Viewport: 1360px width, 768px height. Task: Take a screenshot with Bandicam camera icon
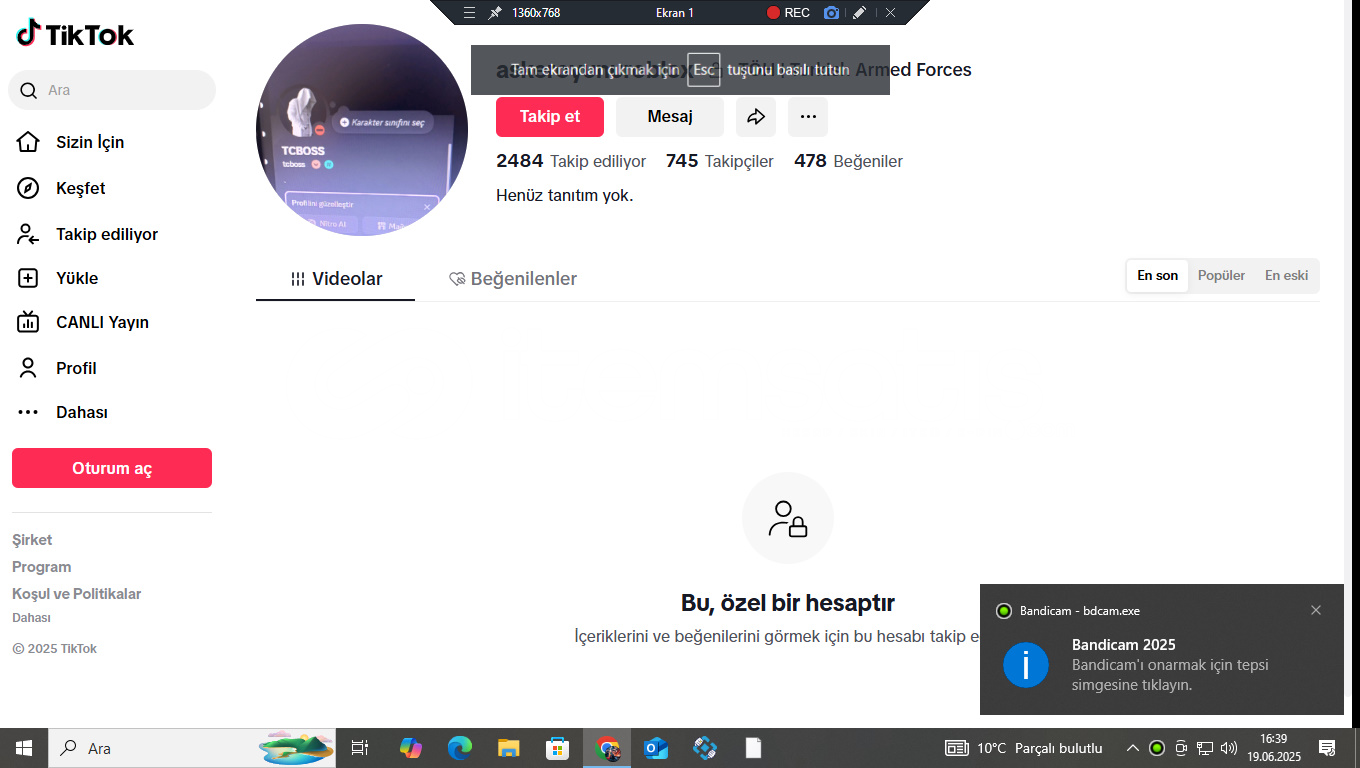(x=831, y=13)
